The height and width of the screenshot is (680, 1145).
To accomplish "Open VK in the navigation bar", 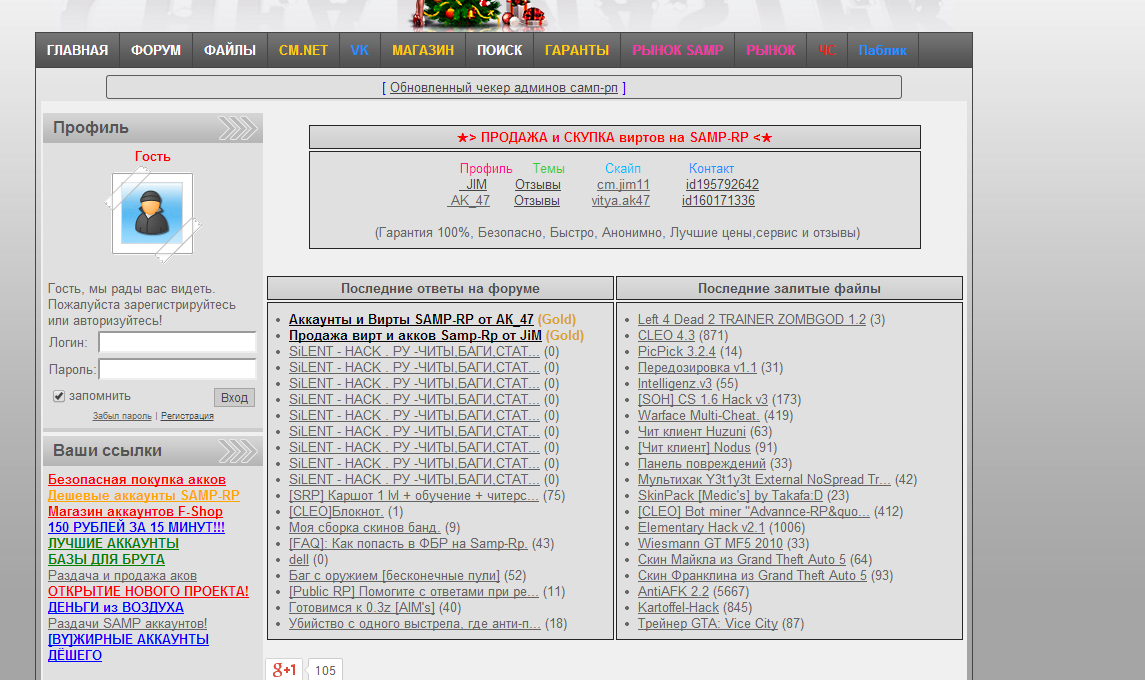I will click(359, 50).
